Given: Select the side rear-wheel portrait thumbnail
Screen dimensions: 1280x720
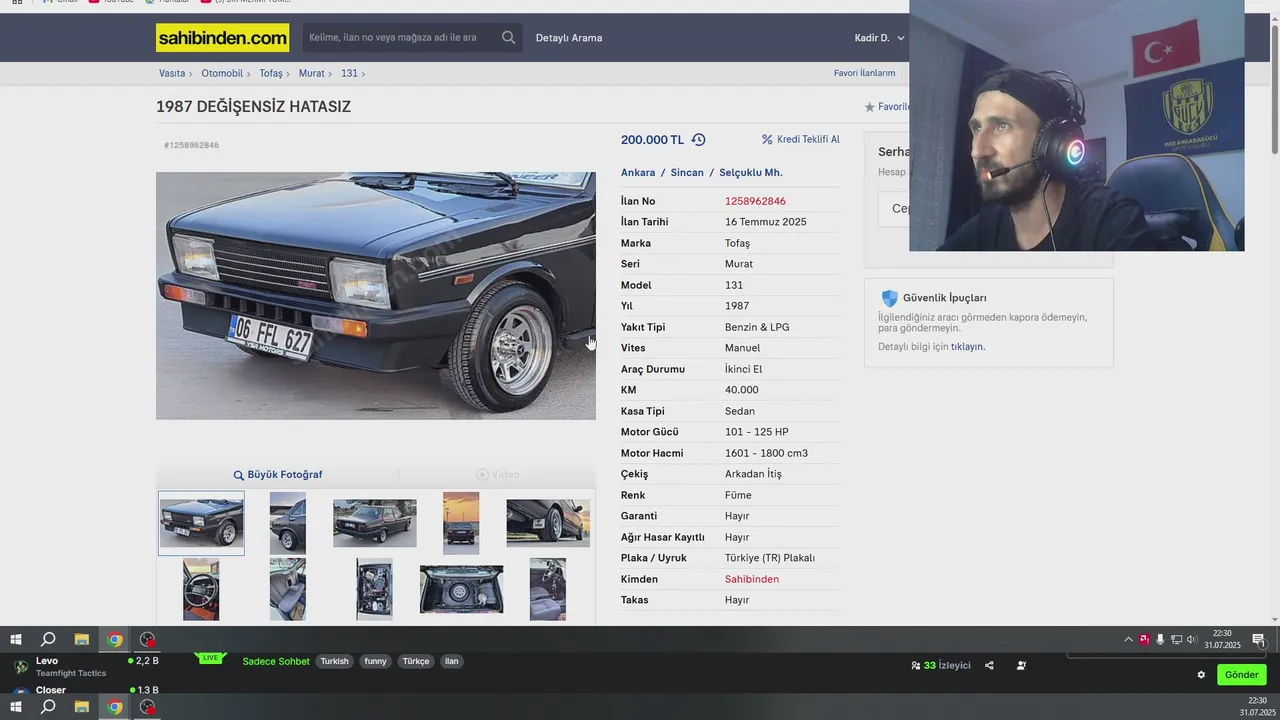Looking at the screenshot, I should tap(288, 523).
